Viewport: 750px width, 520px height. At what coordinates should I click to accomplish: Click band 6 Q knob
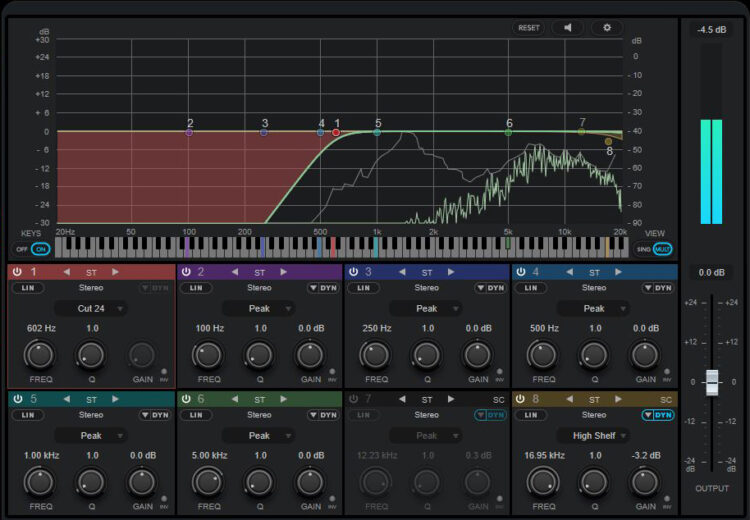(259, 483)
